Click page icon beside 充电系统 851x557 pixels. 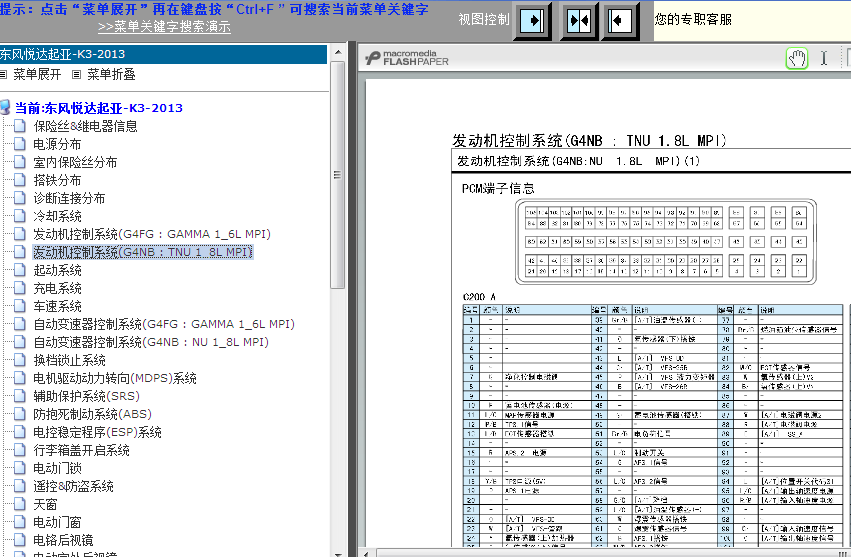(x=20, y=288)
